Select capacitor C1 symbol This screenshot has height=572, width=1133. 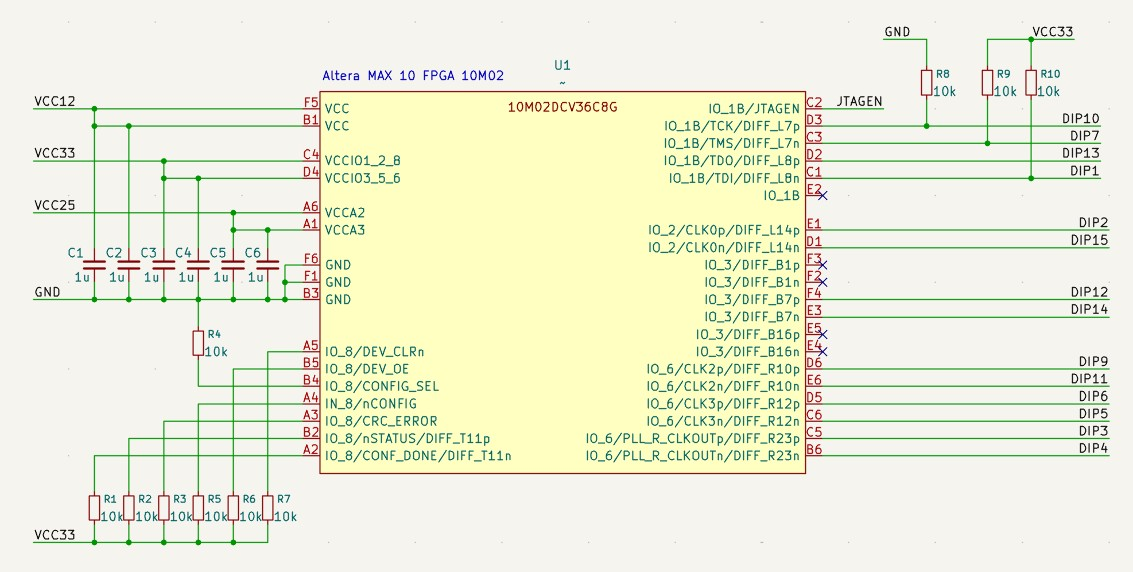tap(94, 265)
